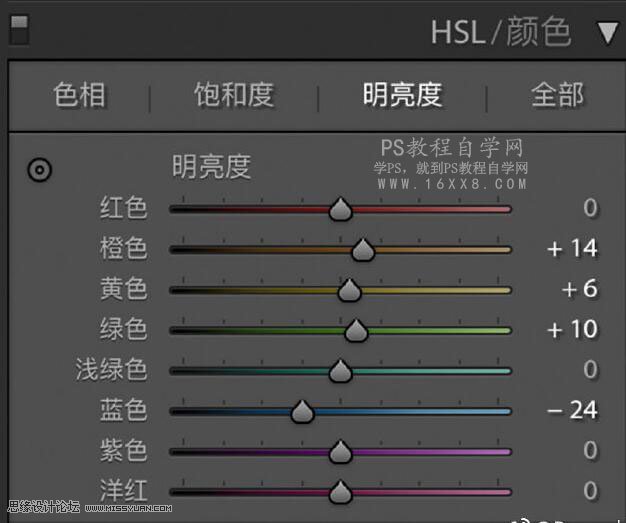
Task: Click the 绿色 luminance slider handle
Action: tap(356, 331)
